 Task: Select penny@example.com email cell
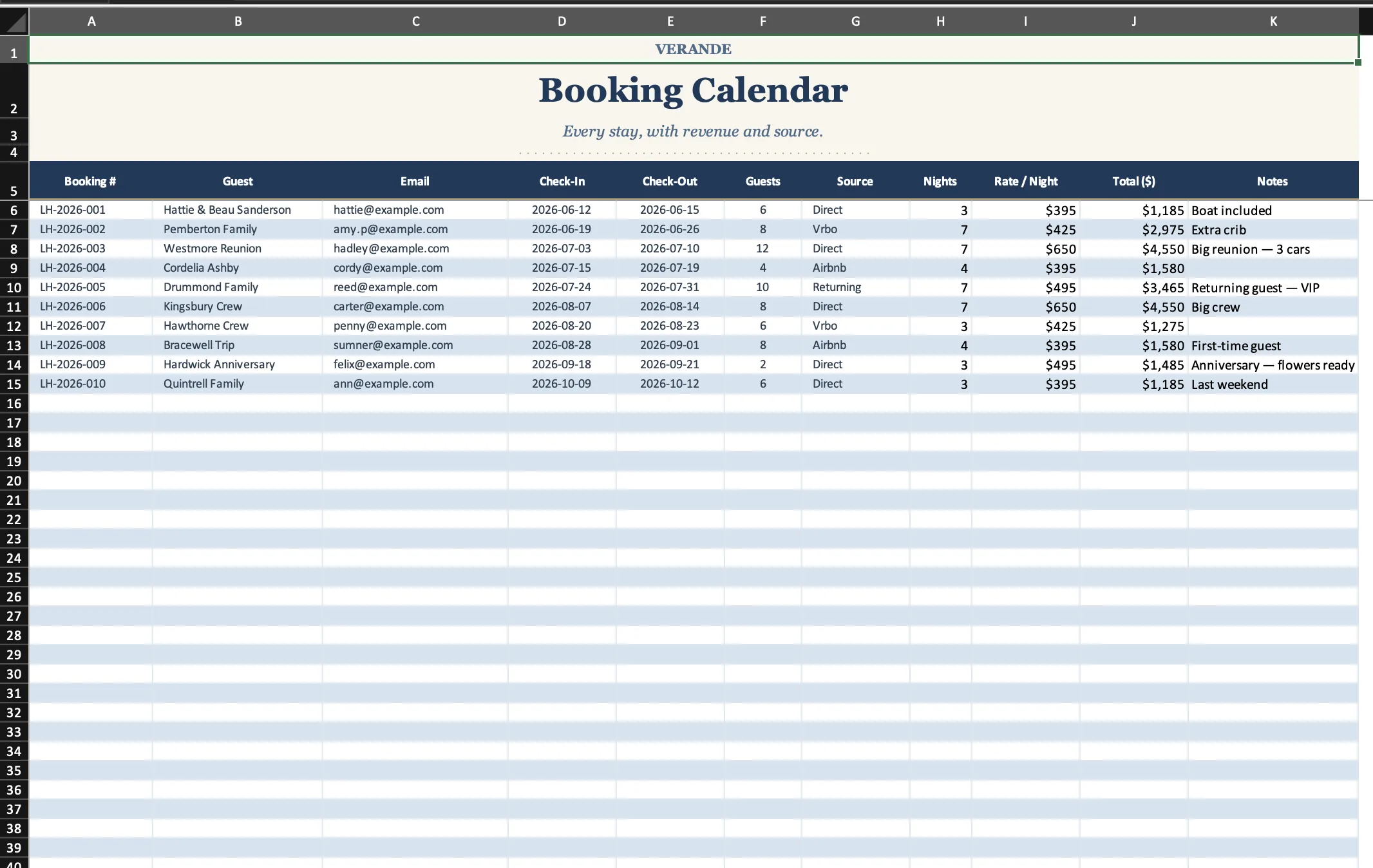pyautogui.click(x=415, y=326)
